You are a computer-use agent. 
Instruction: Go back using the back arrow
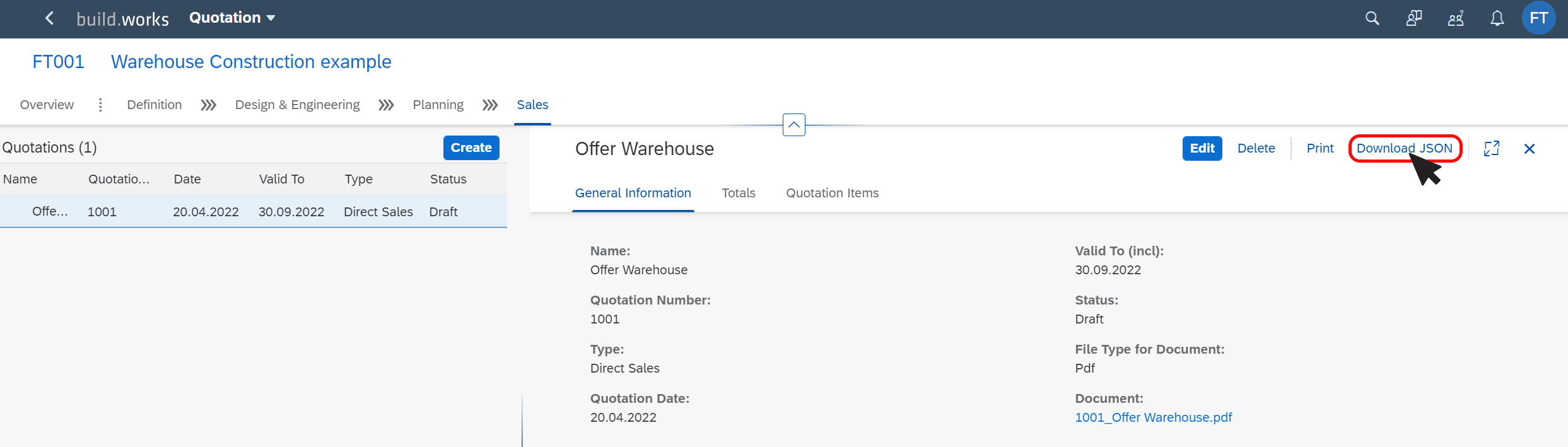49,18
